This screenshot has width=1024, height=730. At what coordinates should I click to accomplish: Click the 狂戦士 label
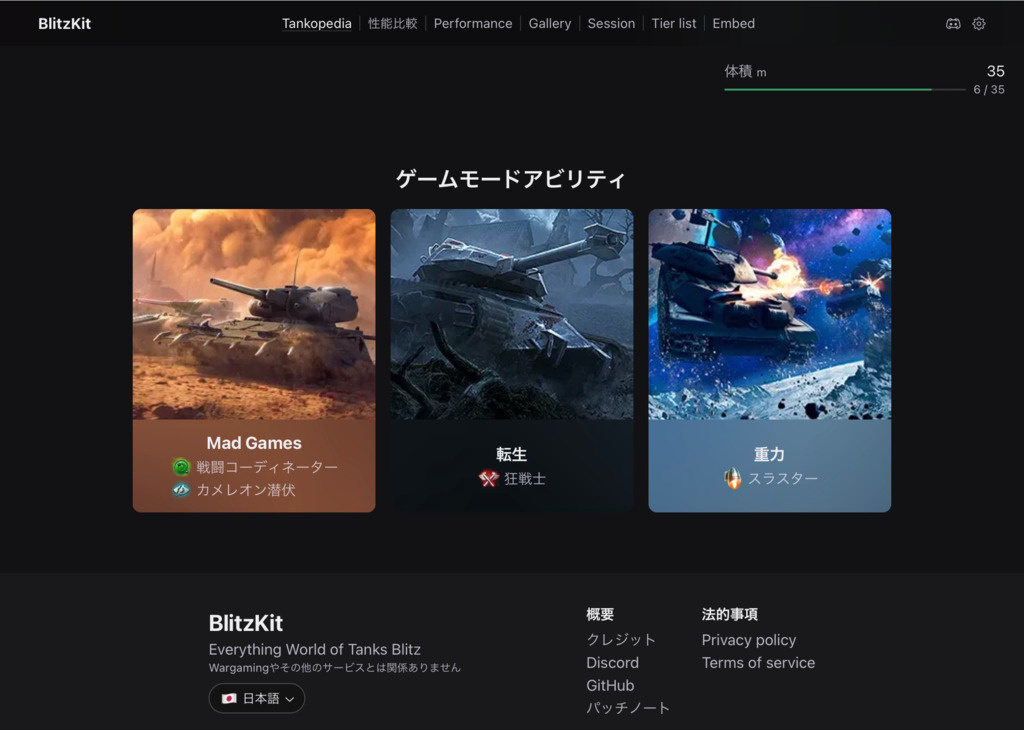(525, 479)
